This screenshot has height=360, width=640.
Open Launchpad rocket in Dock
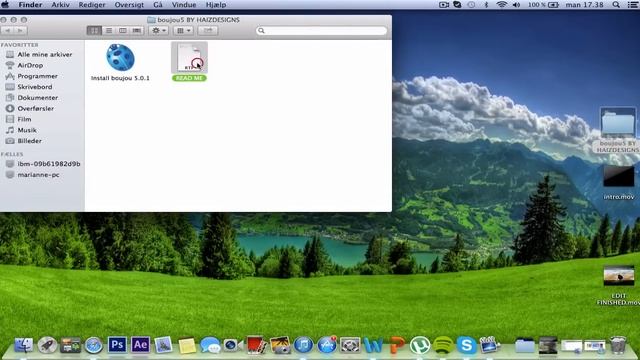point(47,345)
